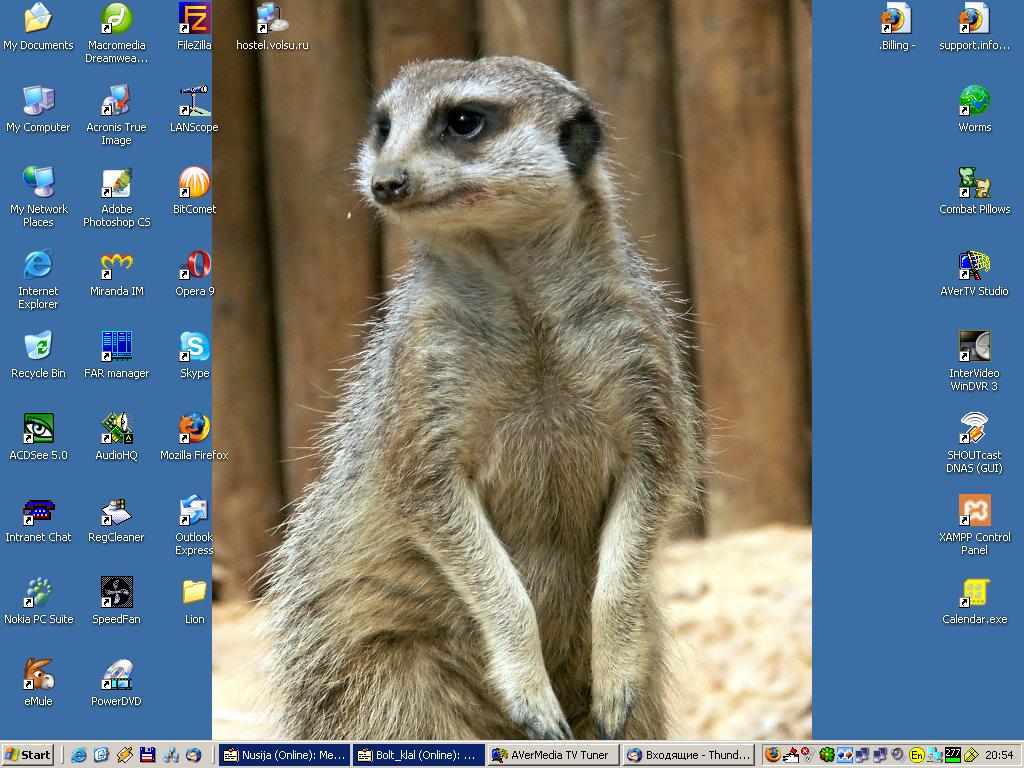Select the FAR manager icon

(x=116, y=348)
